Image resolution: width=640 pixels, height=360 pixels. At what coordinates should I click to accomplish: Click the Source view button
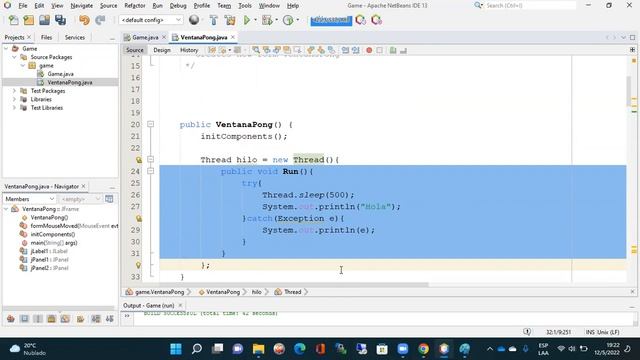tap(135, 50)
